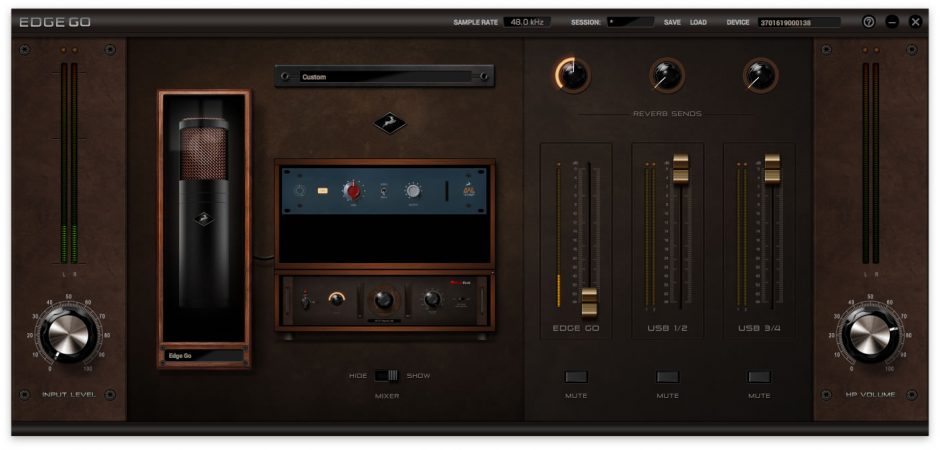Toggle the small switch on blue preamp
Image resolution: width=940 pixels, height=450 pixels.
(x=383, y=192)
